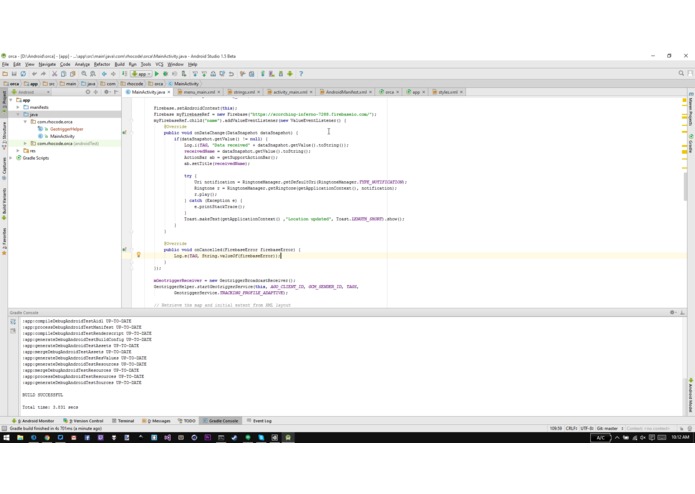The image size is (695, 494).
Task: Click the Help question mark icon
Action: click(x=301, y=74)
